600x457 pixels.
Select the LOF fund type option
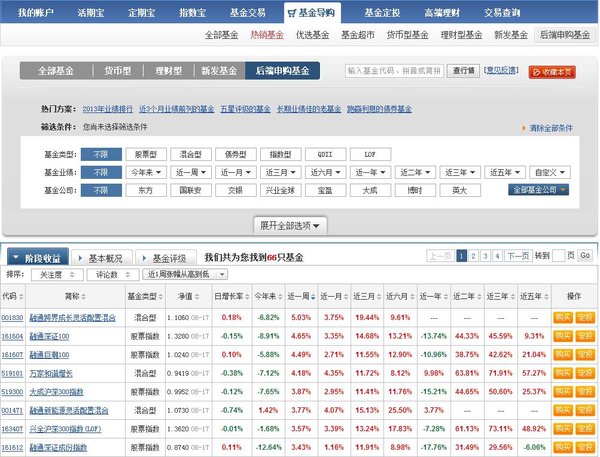coord(370,154)
